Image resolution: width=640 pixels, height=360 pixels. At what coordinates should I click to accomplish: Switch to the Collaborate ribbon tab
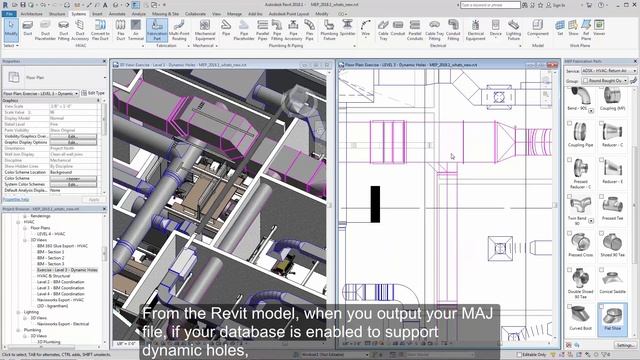click(x=195, y=14)
